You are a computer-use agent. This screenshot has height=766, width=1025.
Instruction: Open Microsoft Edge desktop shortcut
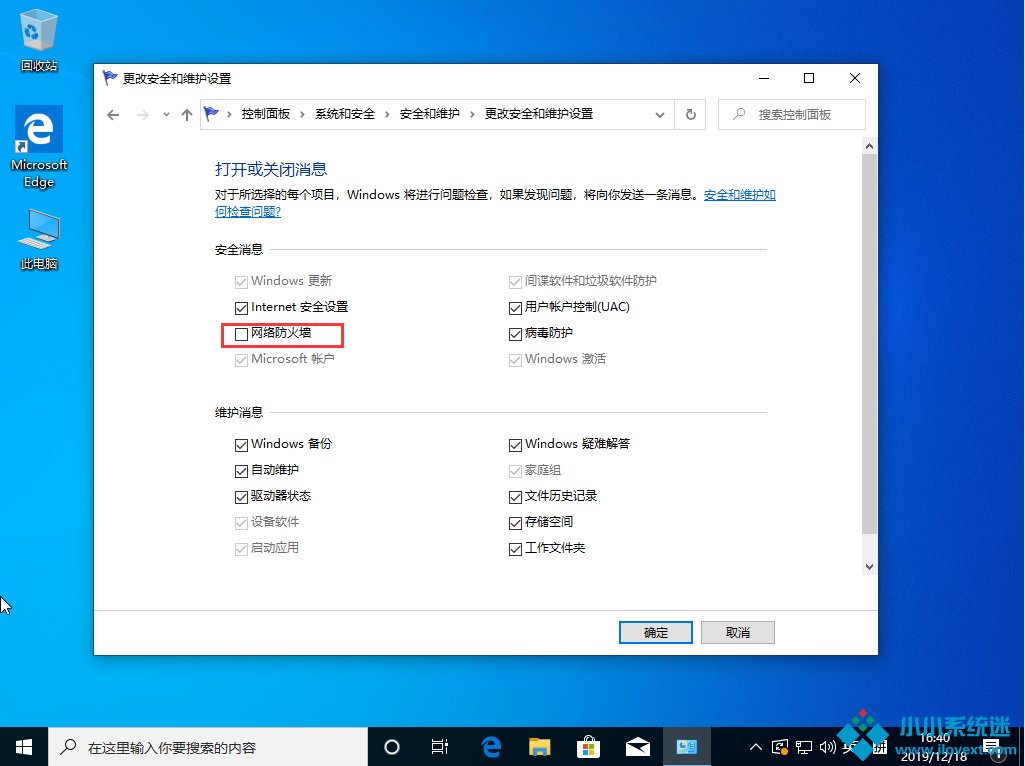[39, 147]
